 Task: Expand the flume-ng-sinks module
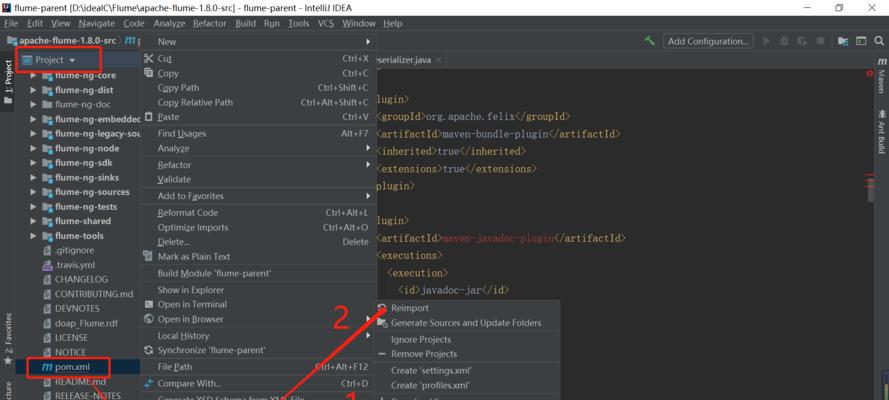point(33,177)
